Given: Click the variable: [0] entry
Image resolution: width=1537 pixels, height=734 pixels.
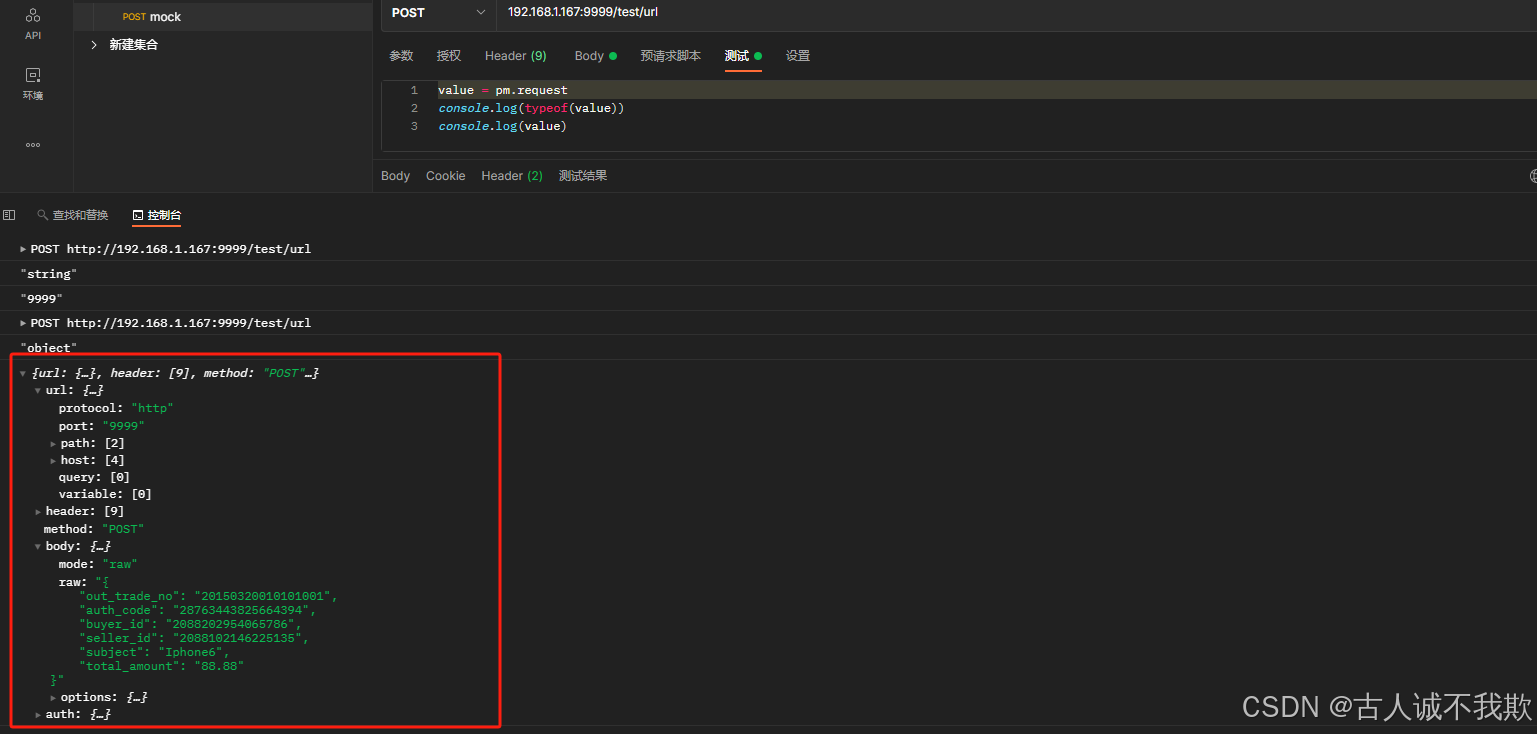Looking at the screenshot, I should 105,494.
